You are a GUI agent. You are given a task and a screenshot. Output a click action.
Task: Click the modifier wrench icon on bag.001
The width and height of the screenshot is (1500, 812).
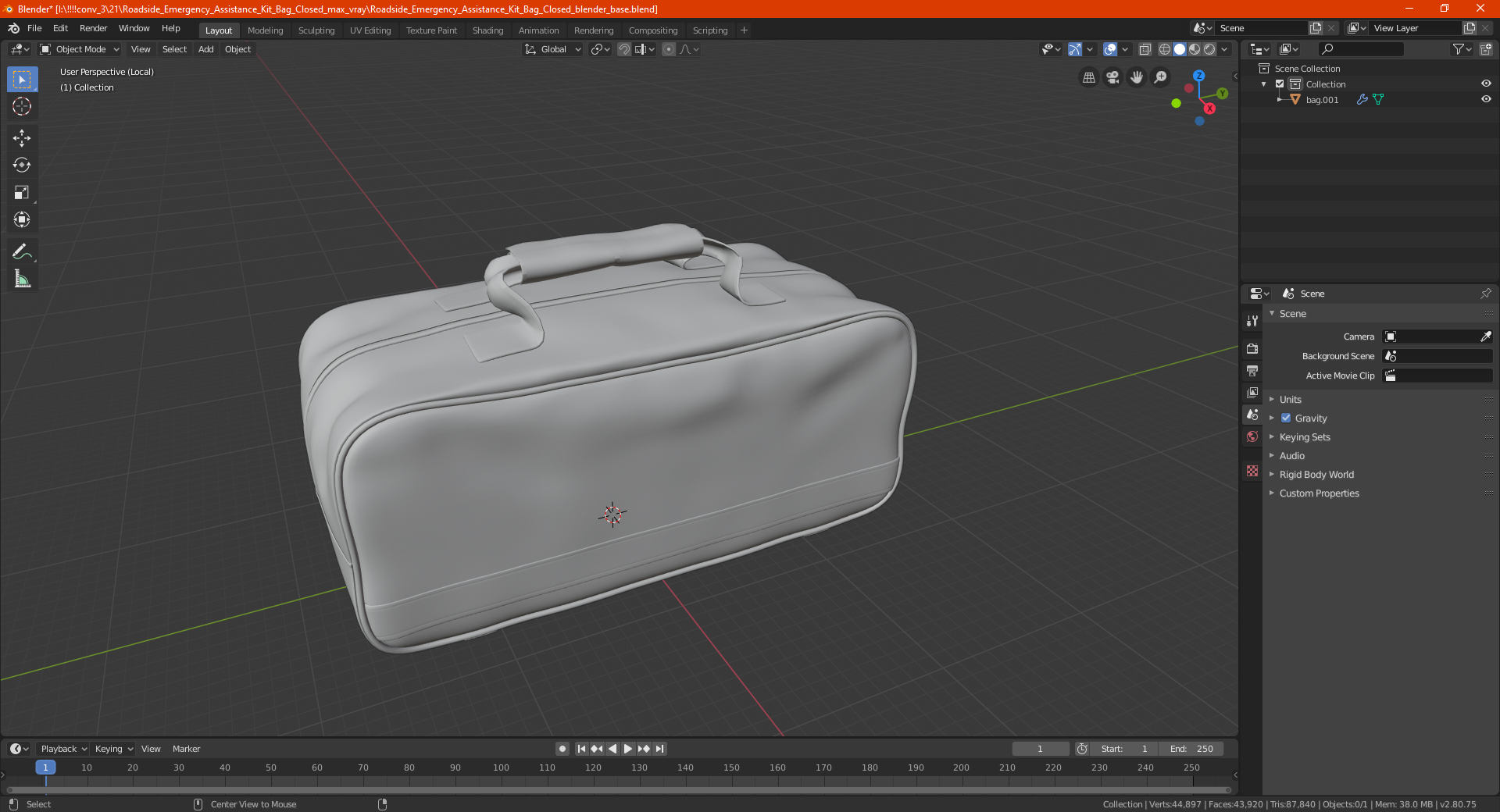(1362, 99)
